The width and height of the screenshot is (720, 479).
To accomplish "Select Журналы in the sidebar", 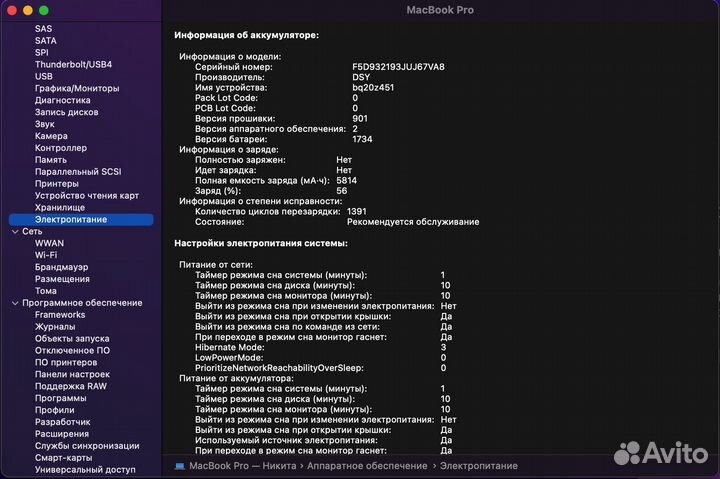I will 55,327.
